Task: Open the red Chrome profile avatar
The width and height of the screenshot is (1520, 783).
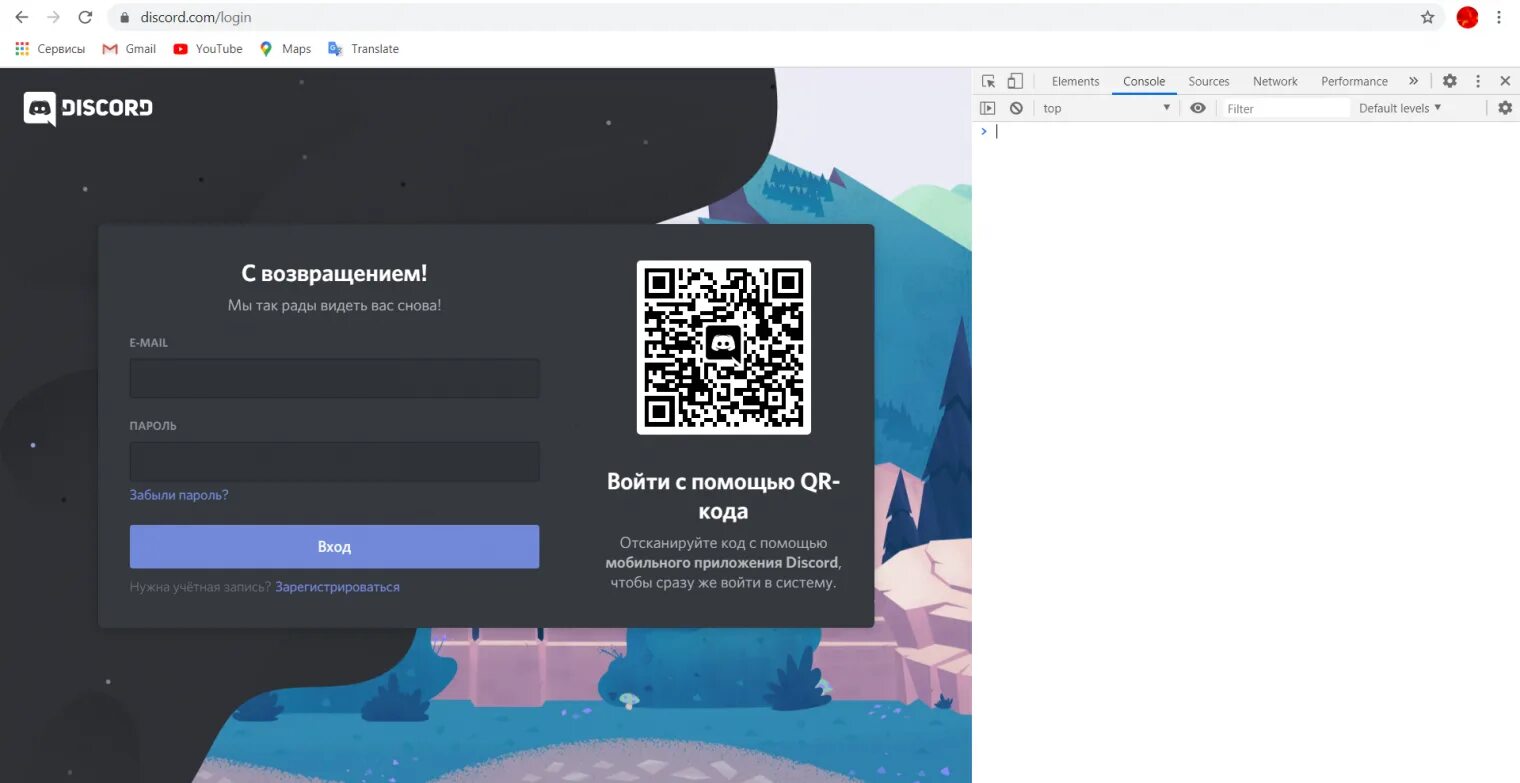Action: [1467, 17]
